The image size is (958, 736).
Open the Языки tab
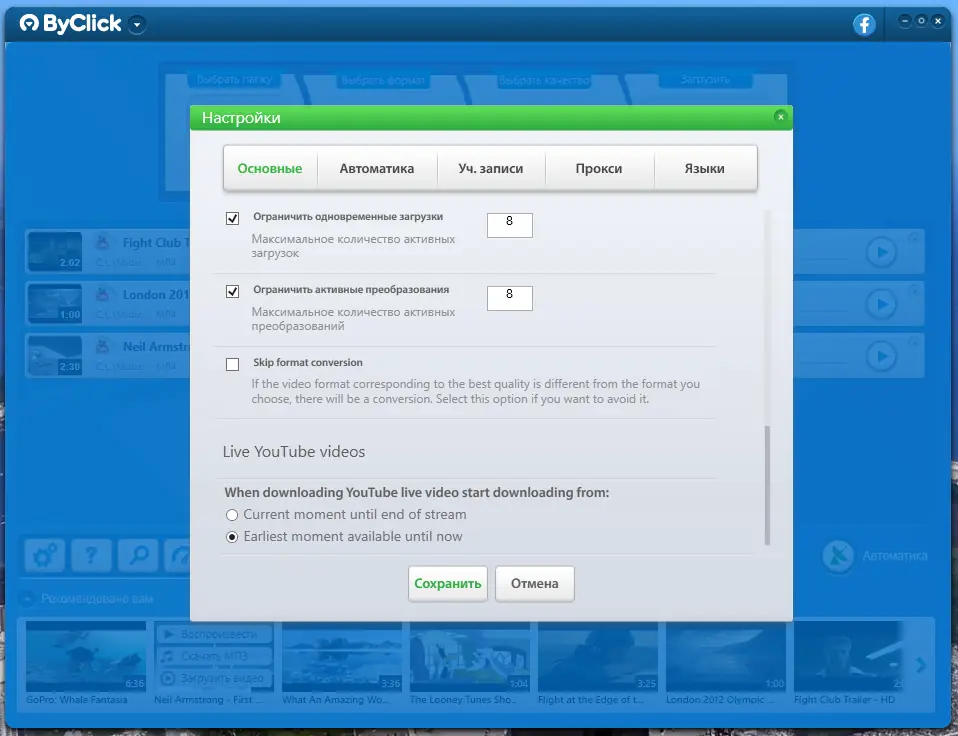(704, 169)
